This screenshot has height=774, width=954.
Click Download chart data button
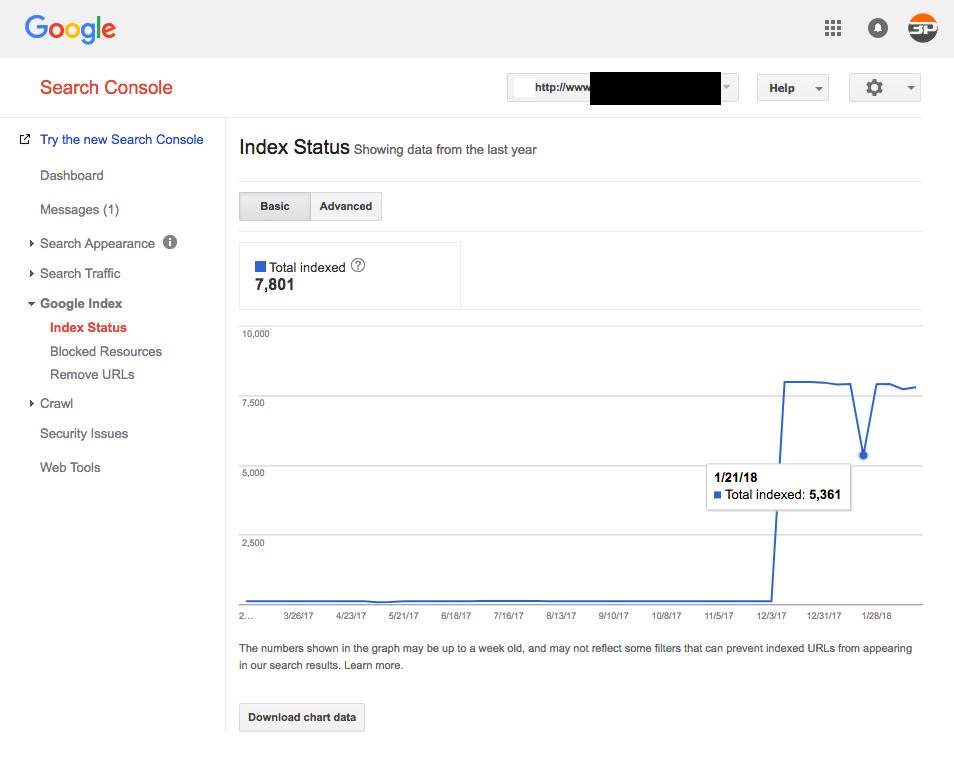point(302,717)
